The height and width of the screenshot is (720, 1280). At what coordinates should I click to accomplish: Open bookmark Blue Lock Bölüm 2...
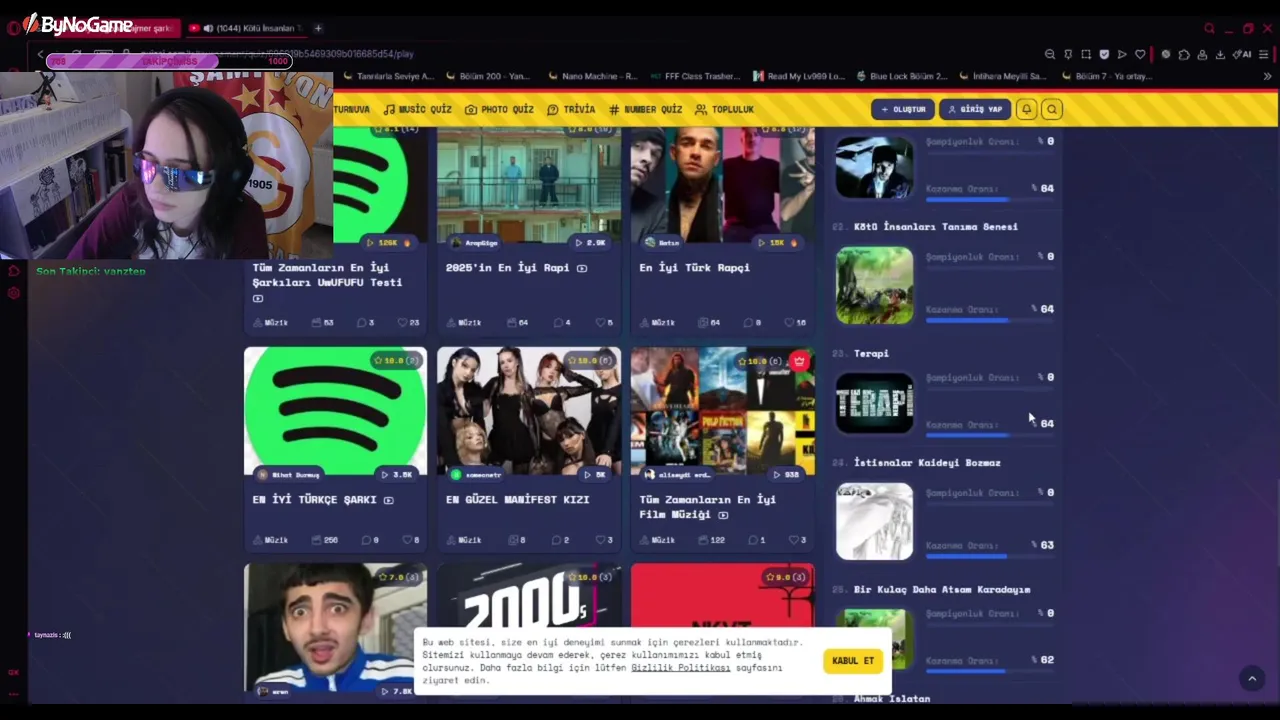(x=901, y=76)
